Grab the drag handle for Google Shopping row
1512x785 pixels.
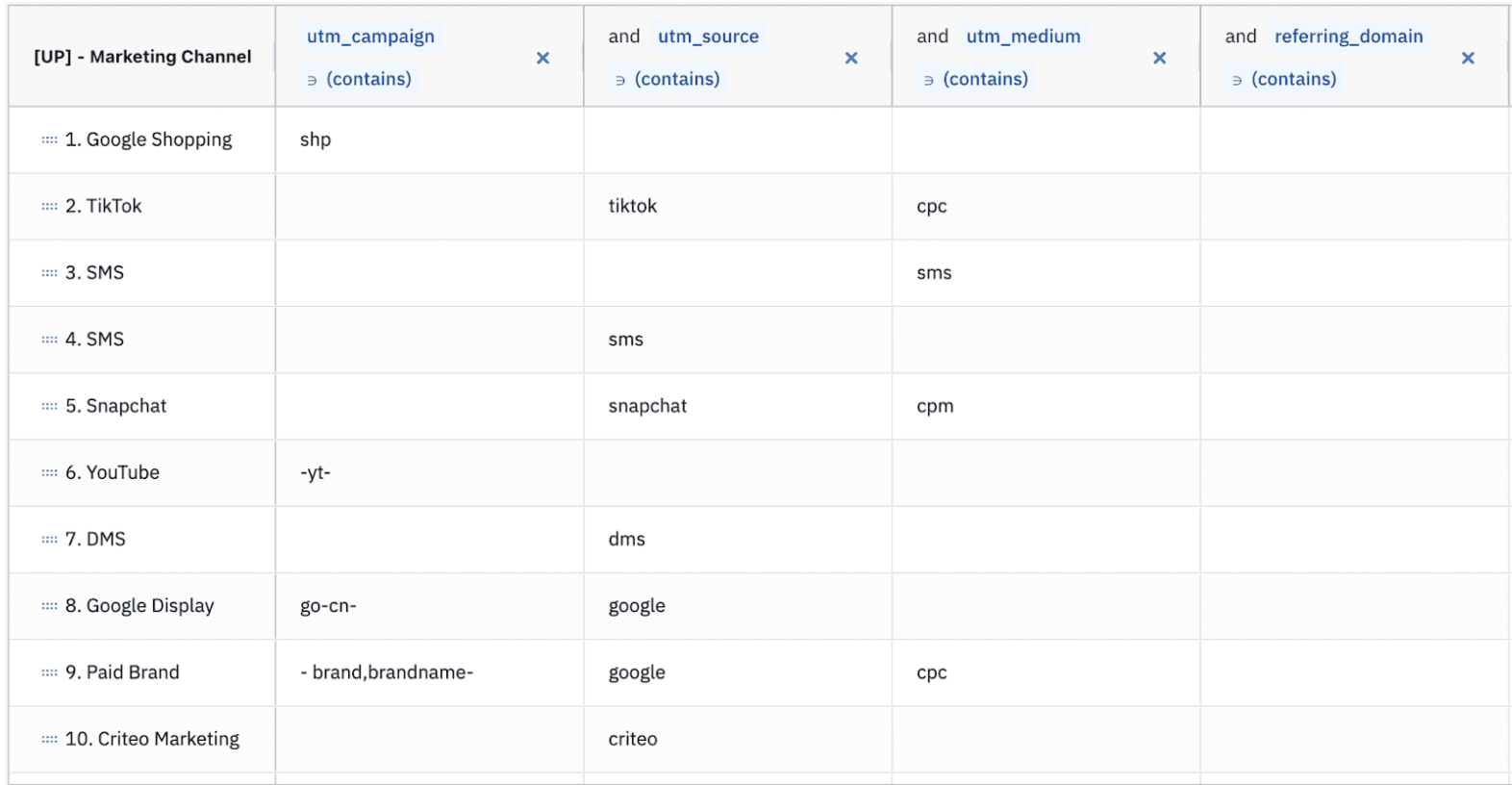coord(49,140)
